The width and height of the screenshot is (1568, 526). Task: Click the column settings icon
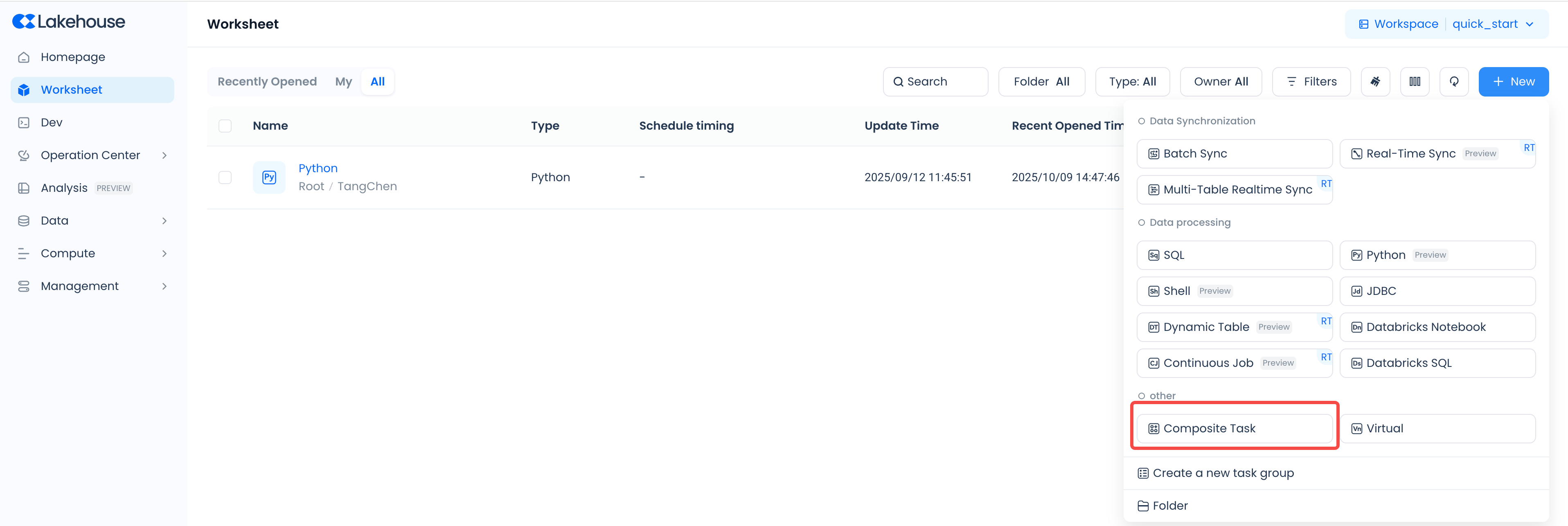[x=1415, y=81]
